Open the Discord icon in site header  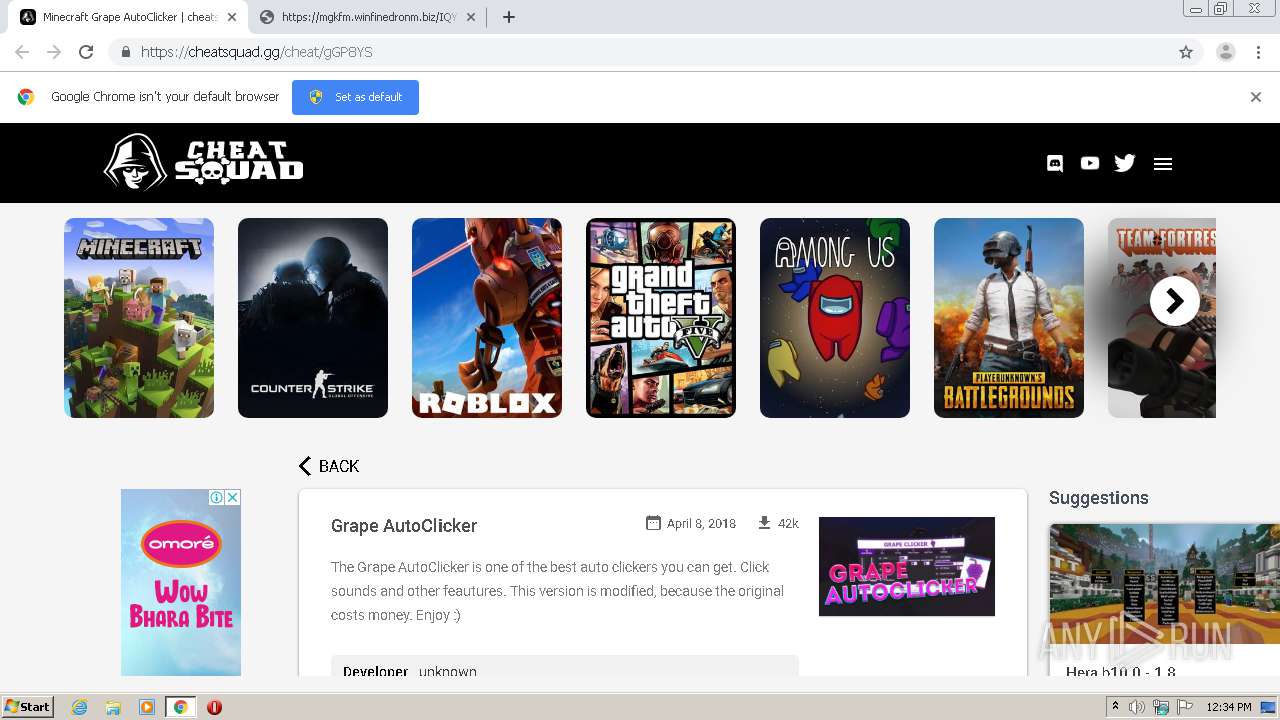pyautogui.click(x=1055, y=163)
